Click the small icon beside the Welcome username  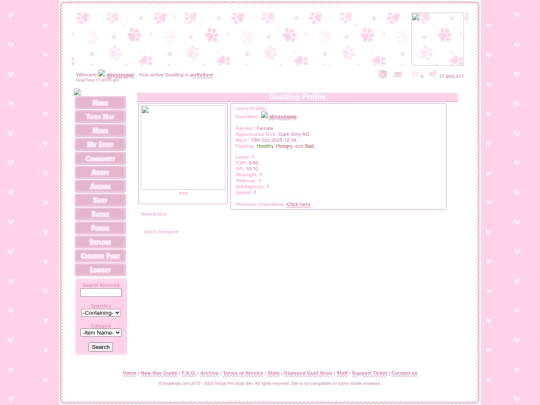101,73
